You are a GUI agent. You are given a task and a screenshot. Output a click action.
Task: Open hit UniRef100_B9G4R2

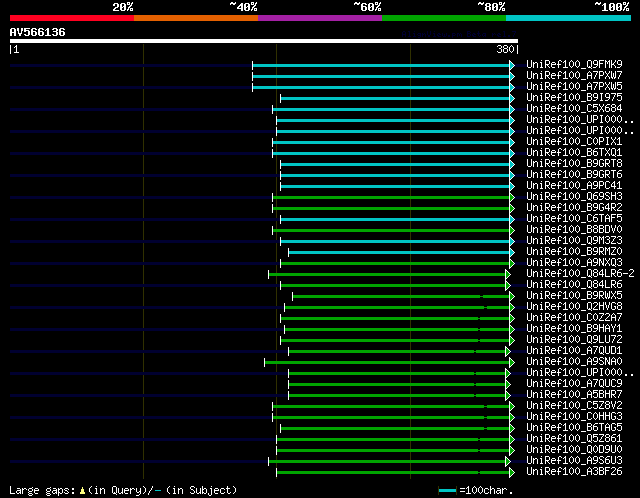point(574,208)
